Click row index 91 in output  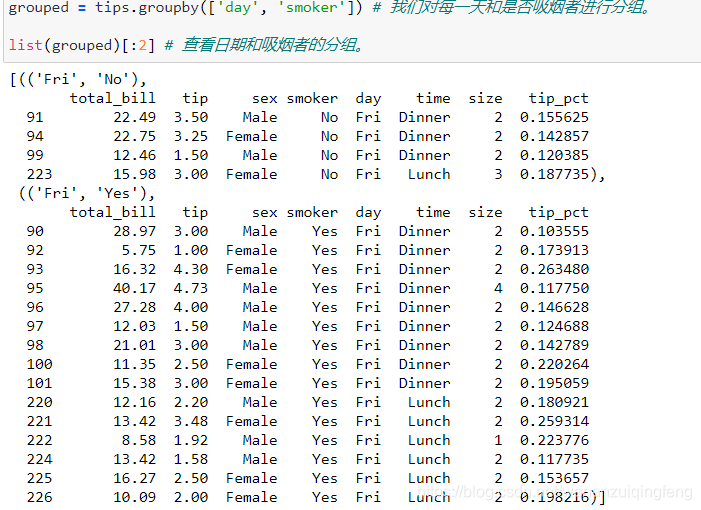tap(35, 117)
